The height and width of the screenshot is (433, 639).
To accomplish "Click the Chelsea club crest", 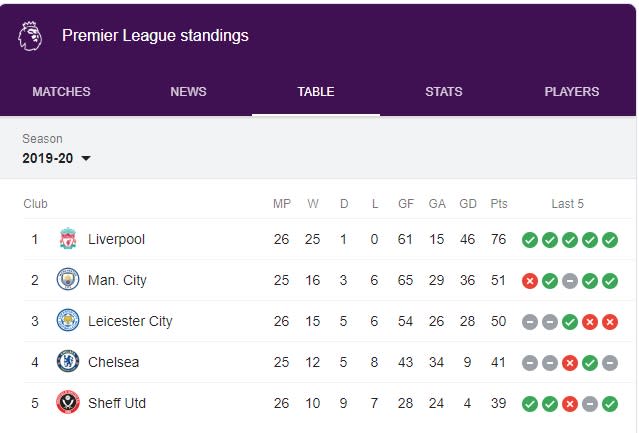I will pyautogui.click(x=68, y=361).
